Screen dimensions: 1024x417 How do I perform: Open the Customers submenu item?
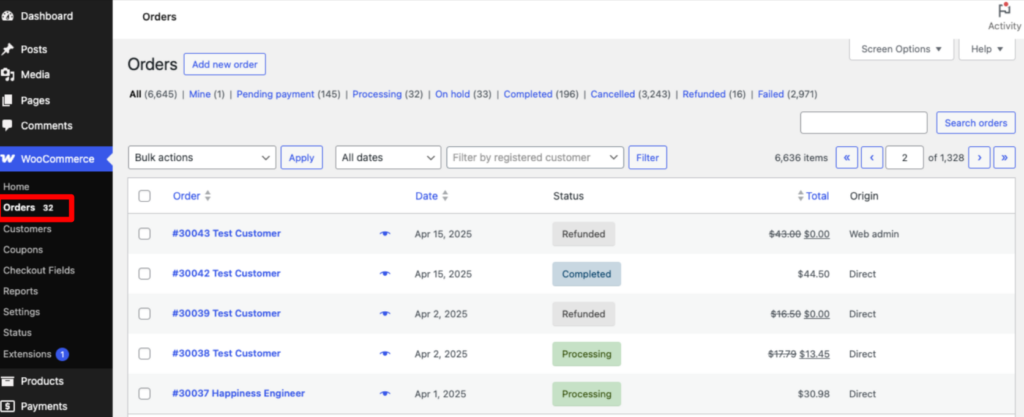click(27, 229)
